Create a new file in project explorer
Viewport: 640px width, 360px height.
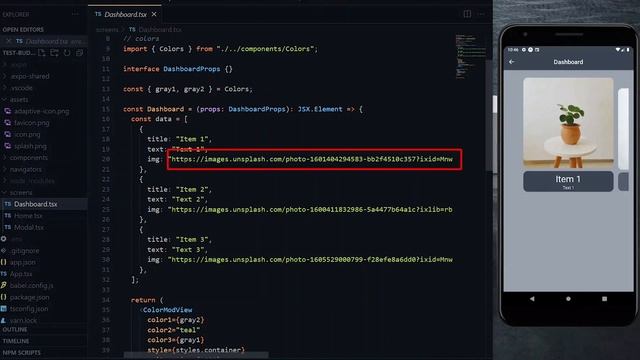42,53
